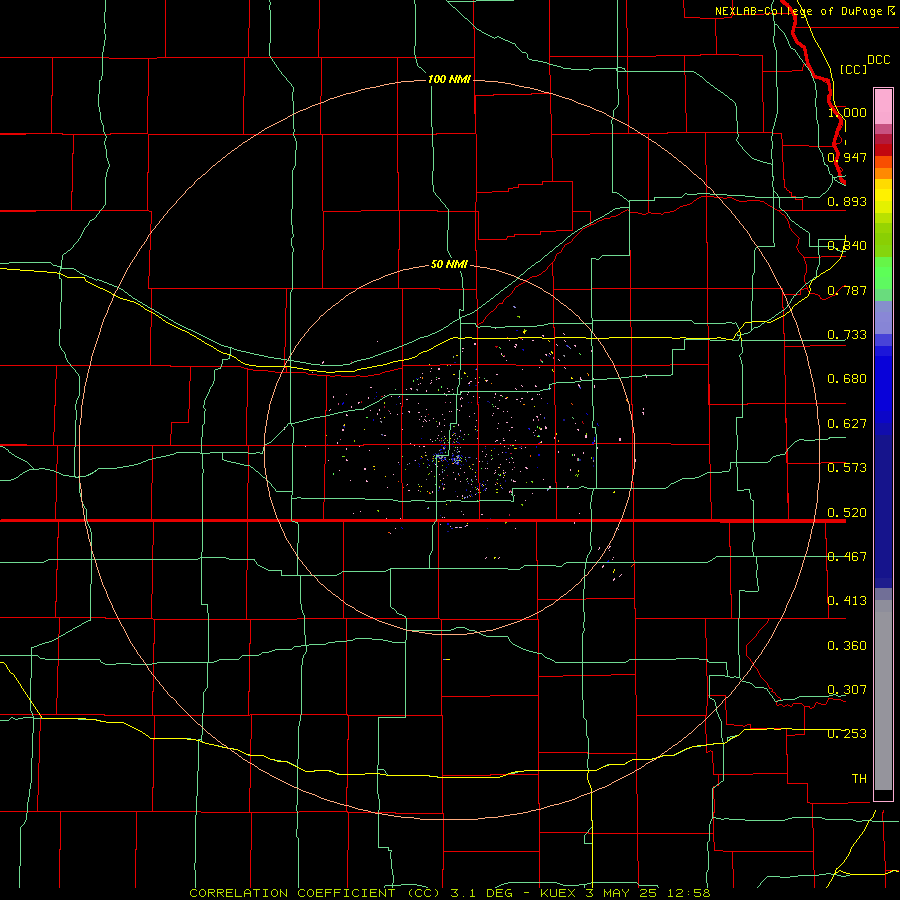
Task: Click the 0.947 scale value
Action: click(847, 157)
